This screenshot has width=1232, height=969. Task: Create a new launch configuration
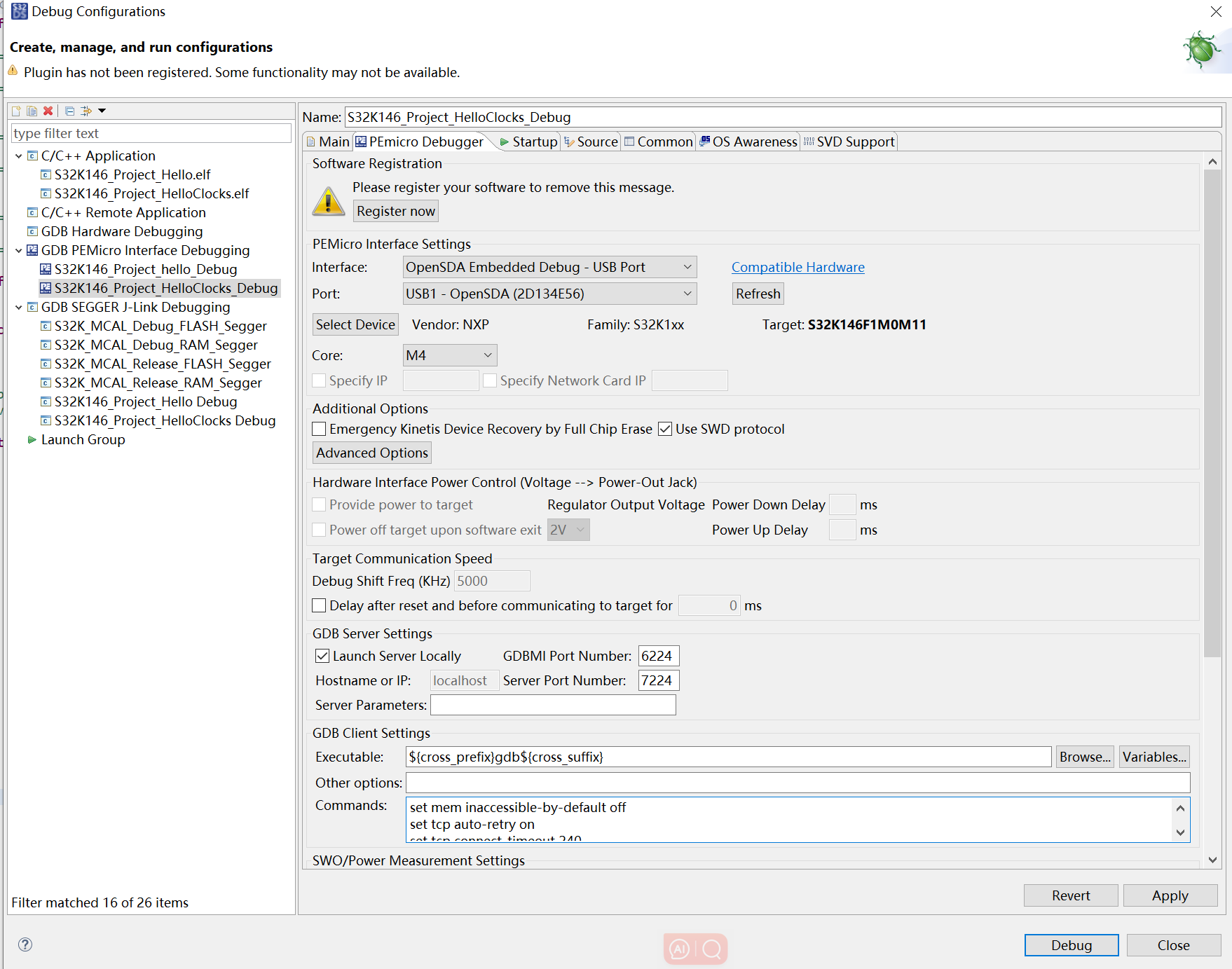(x=15, y=111)
